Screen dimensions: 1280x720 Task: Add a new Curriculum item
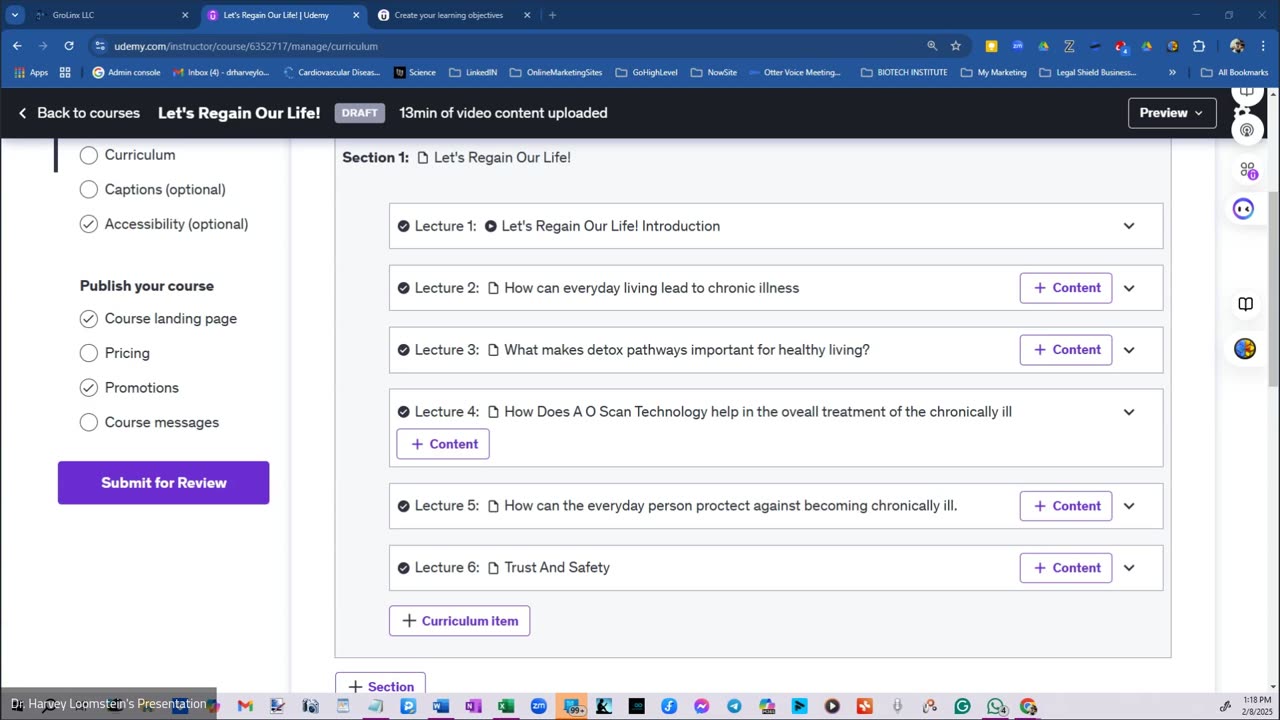coord(460,621)
